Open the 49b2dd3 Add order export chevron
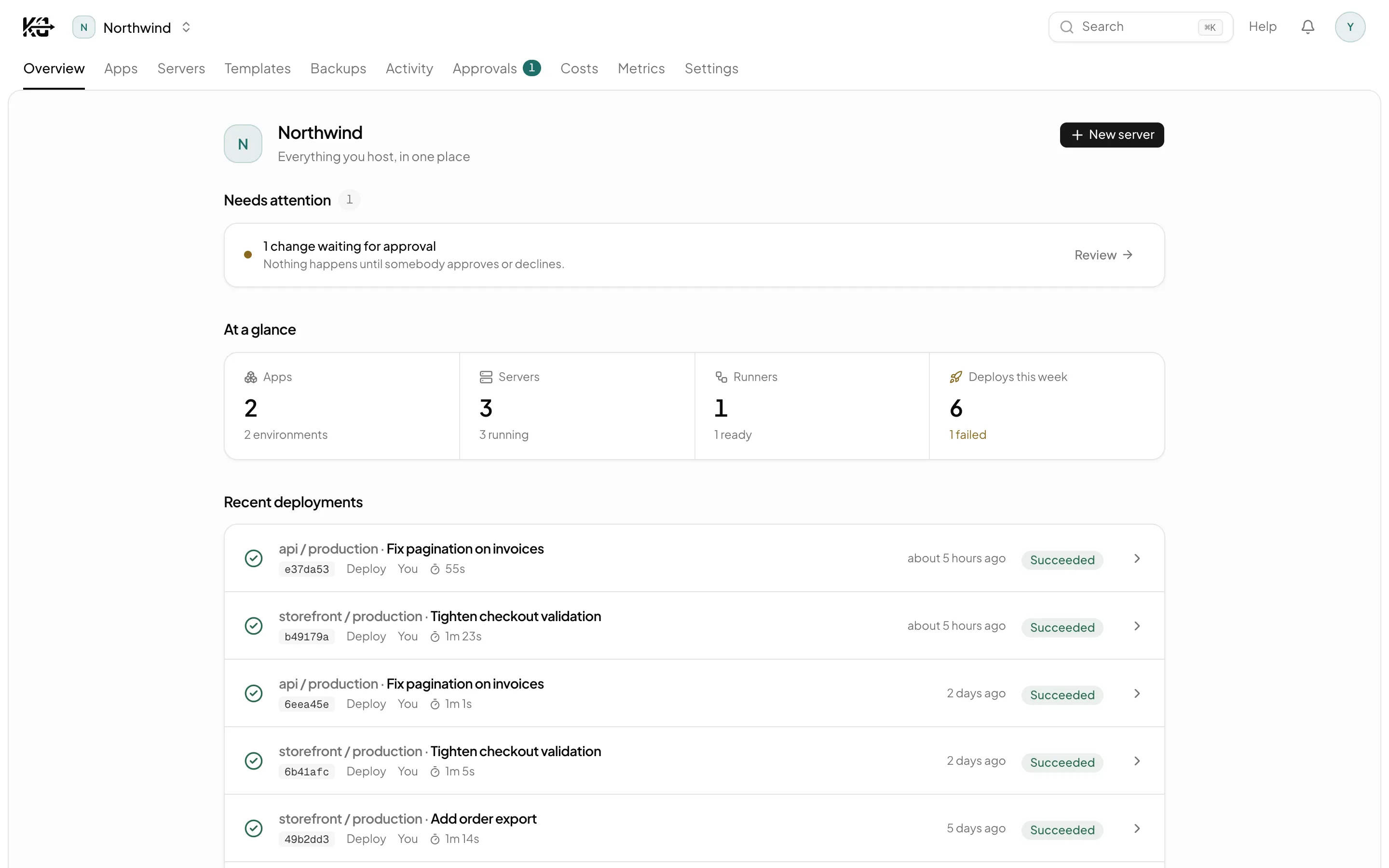Screen dimensions: 1389x868 coord(1137,828)
